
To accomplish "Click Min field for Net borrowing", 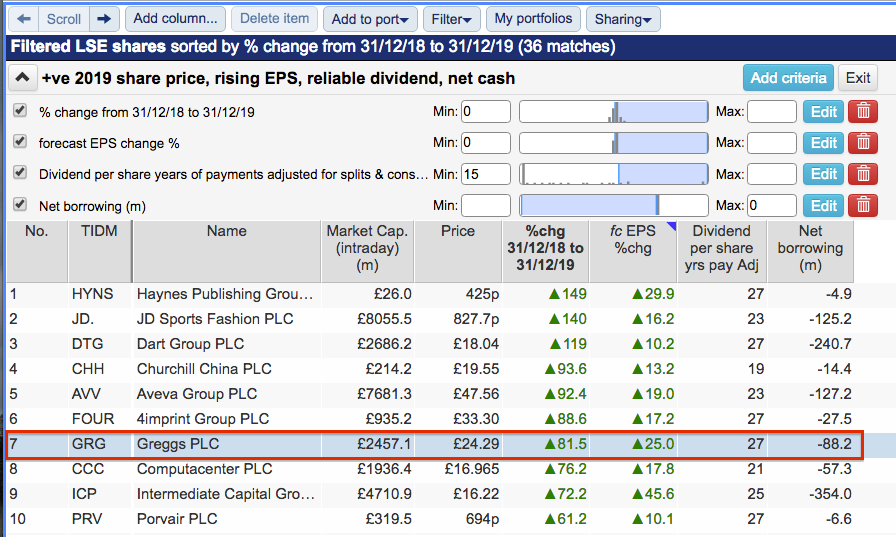I will pyautogui.click(x=486, y=205).
